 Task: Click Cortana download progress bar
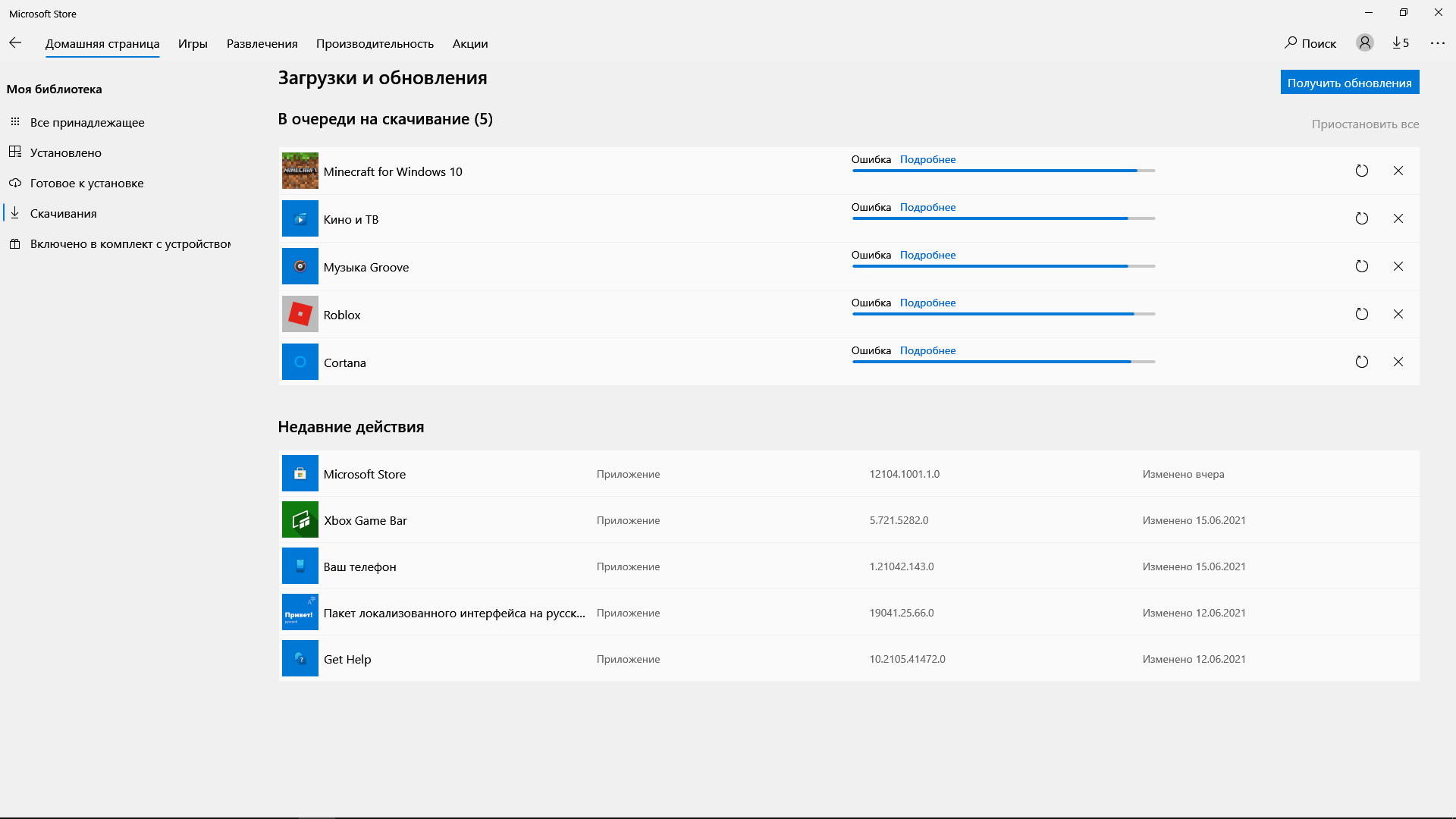(1003, 362)
